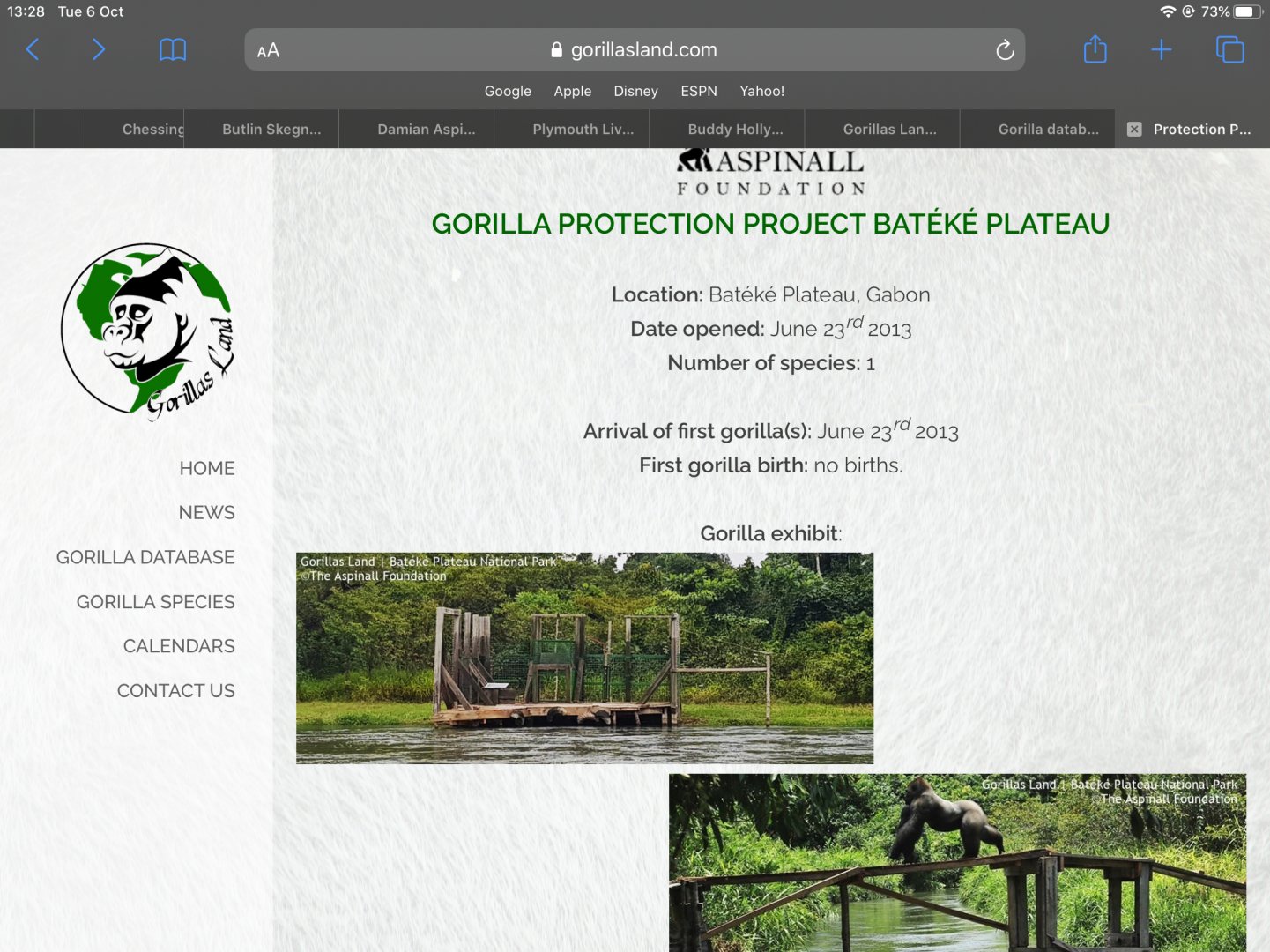Reload the current page
Image resolution: width=1270 pixels, height=952 pixels.
(x=1005, y=49)
